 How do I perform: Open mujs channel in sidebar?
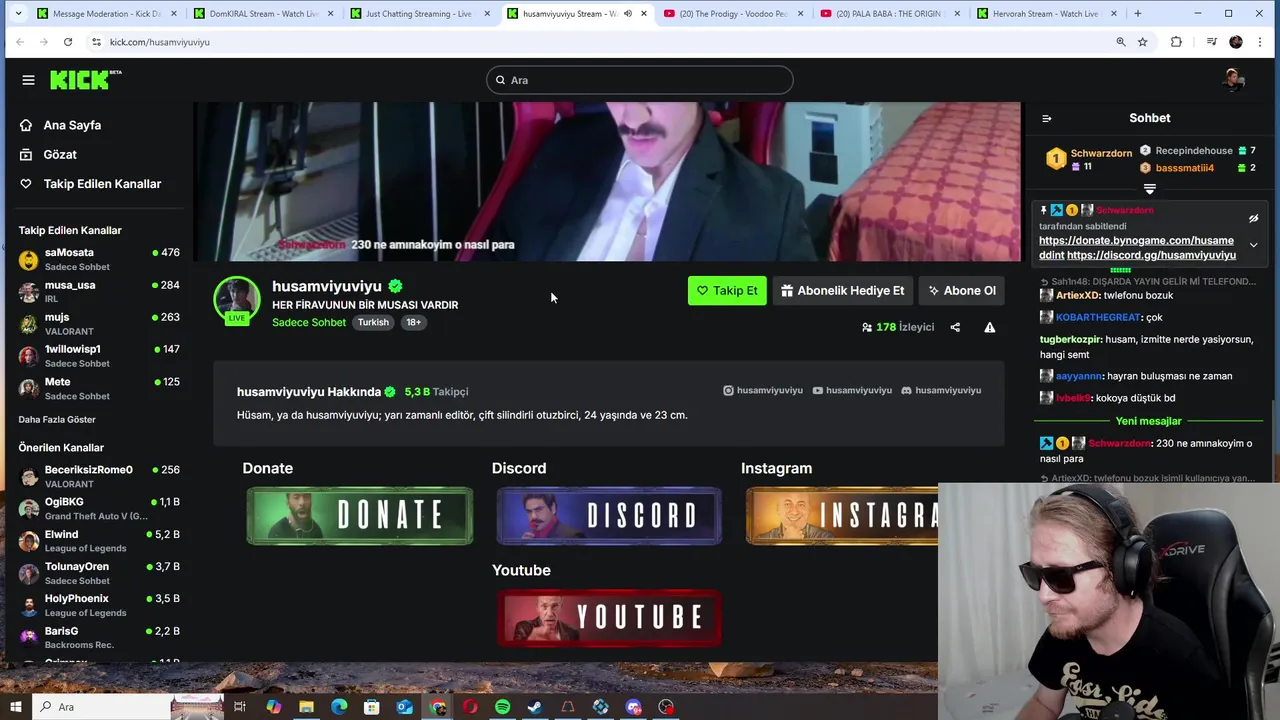(x=99, y=324)
